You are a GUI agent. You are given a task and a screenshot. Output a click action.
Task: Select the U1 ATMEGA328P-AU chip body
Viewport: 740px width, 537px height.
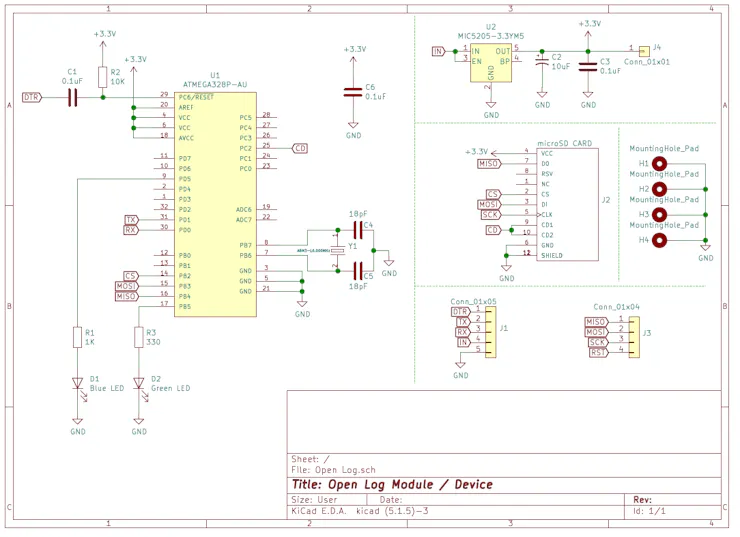pos(215,204)
